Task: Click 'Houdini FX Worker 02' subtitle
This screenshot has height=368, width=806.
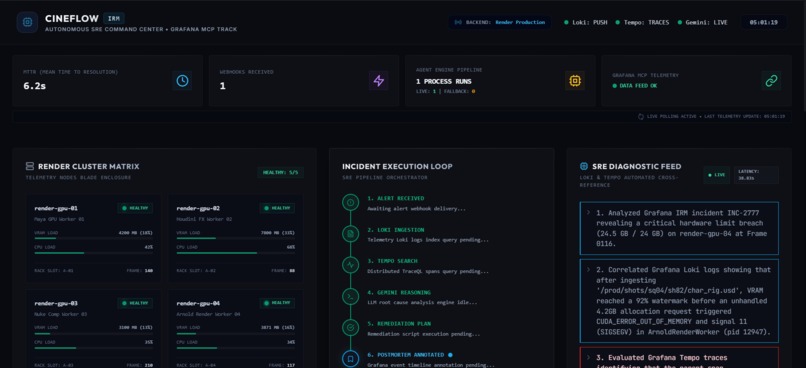Action: pyautogui.click(x=204, y=219)
